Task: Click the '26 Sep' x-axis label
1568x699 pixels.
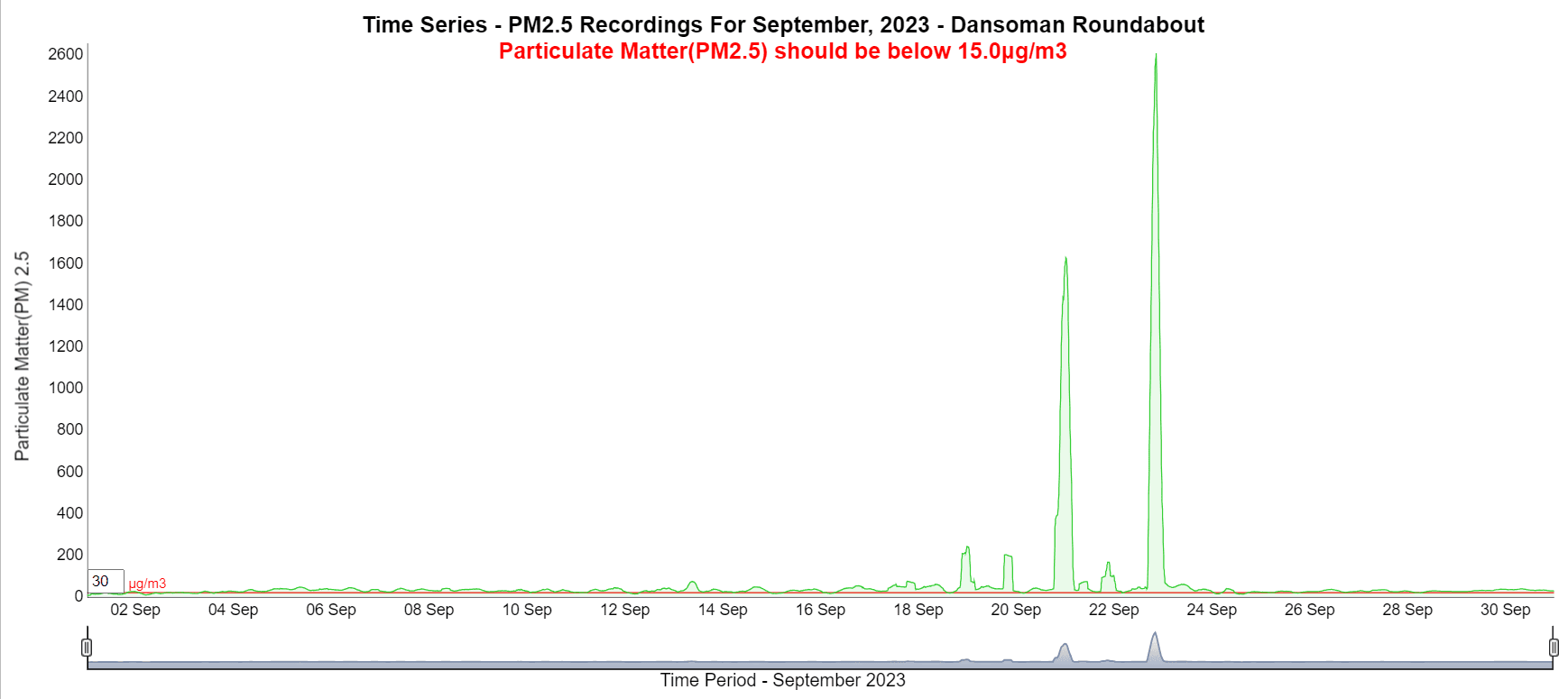Action: (1310, 610)
